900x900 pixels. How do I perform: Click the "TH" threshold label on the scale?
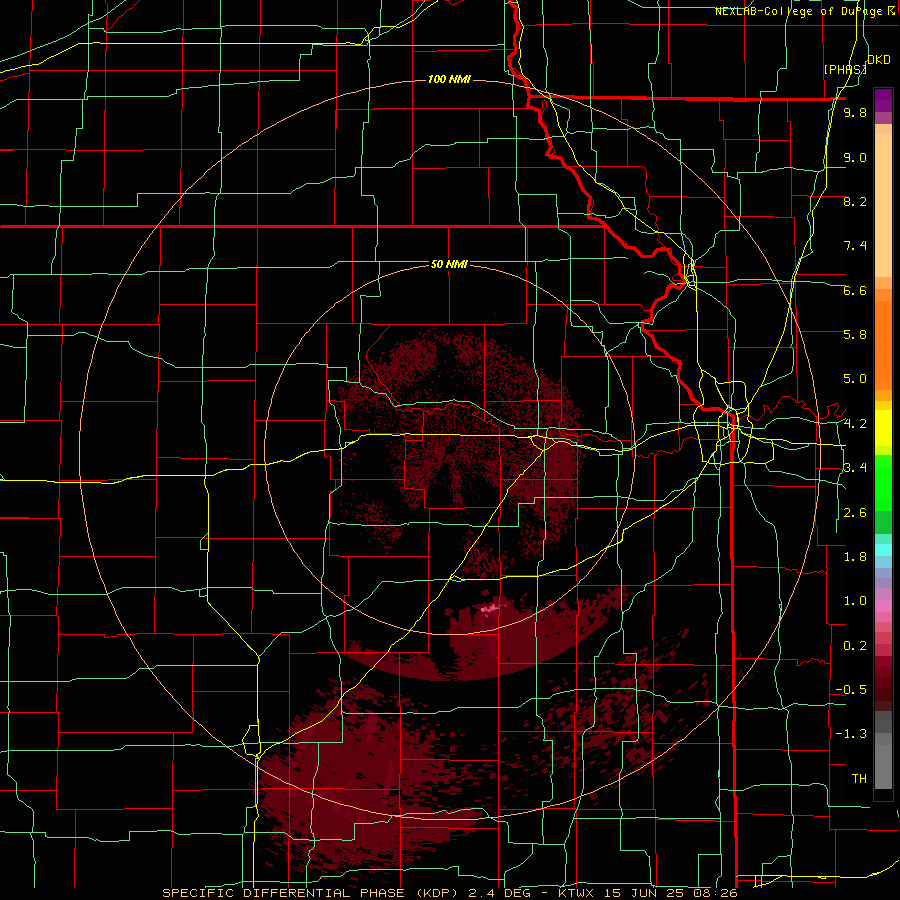(x=859, y=779)
